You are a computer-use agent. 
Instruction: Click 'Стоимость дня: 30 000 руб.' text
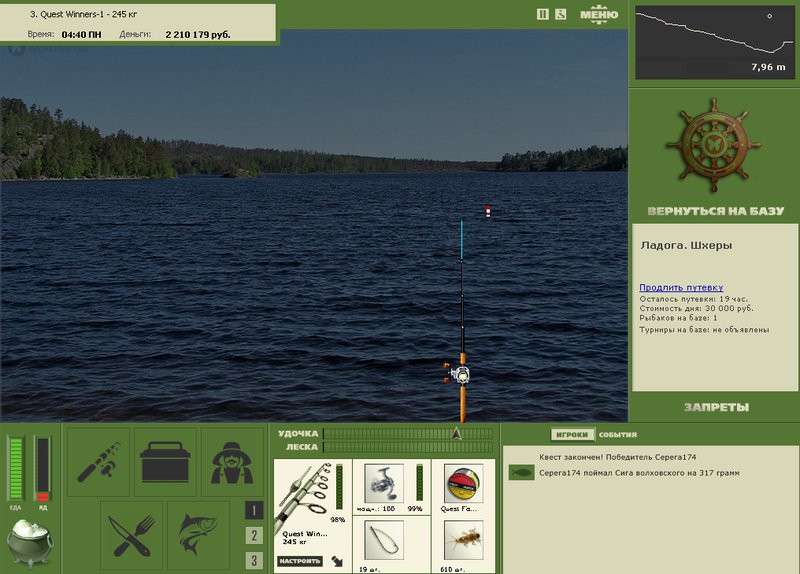tap(696, 308)
